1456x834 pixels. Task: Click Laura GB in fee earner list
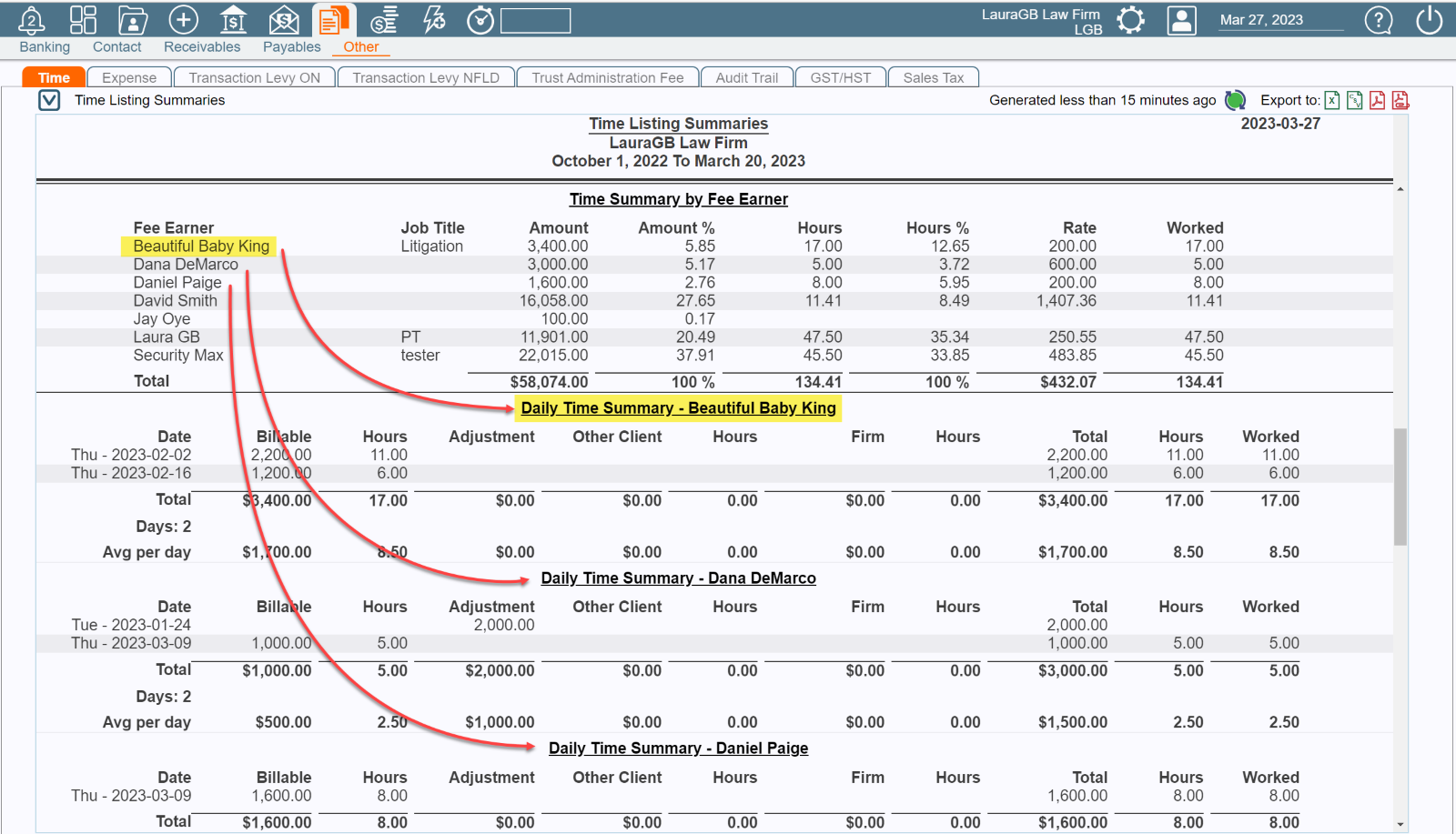tap(167, 337)
